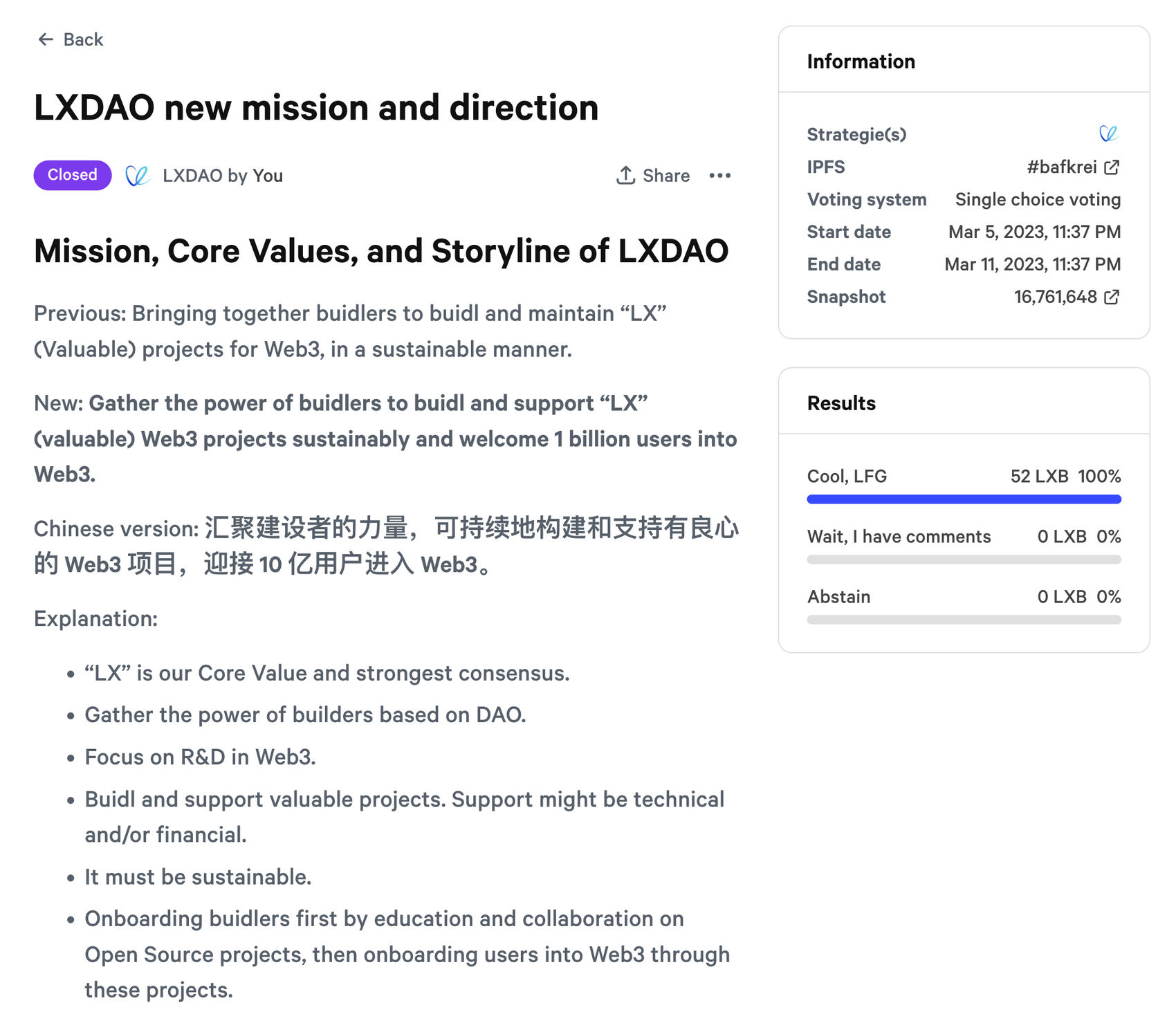
Task: Click the 'Information' panel heading
Action: (861, 61)
